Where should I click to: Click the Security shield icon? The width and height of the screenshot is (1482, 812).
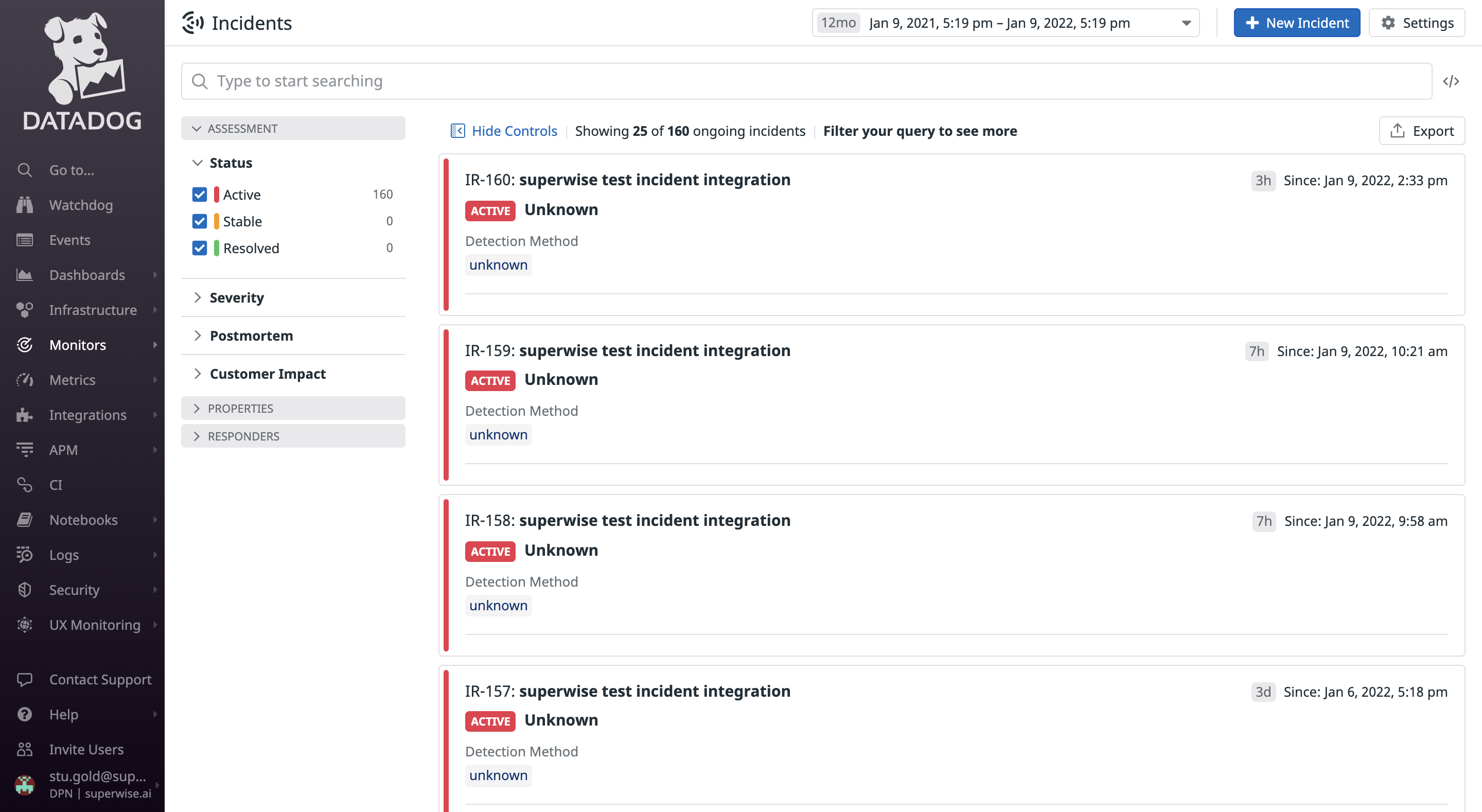pos(24,589)
